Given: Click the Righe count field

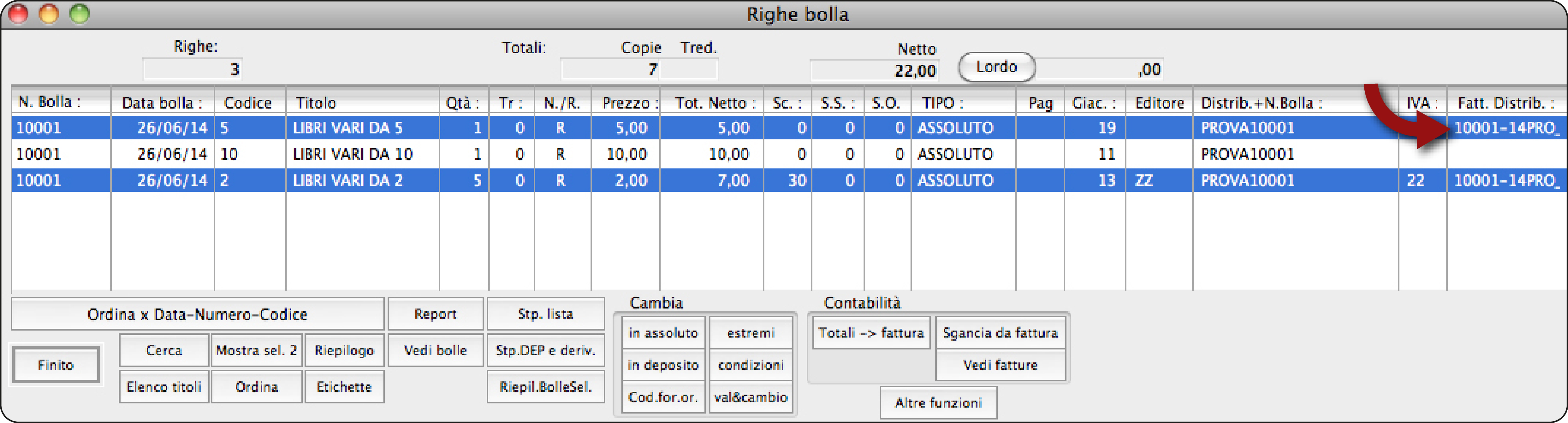Looking at the screenshot, I should point(193,69).
